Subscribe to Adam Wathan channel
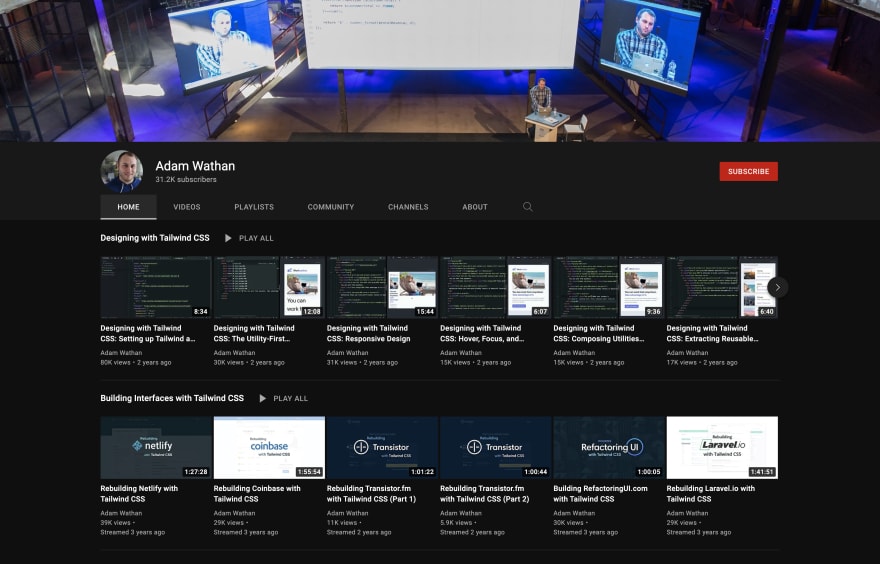Screen dimensions: 880x564 [x=749, y=171]
